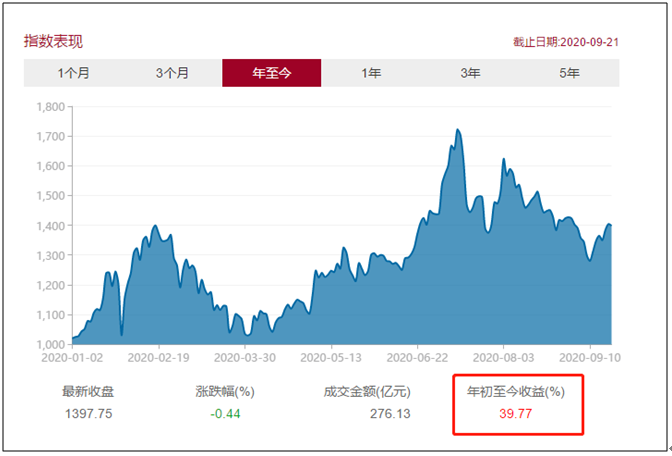Click the 2020-03-30 x-axis date label
The image size is (672, 456).
[246, 355]
